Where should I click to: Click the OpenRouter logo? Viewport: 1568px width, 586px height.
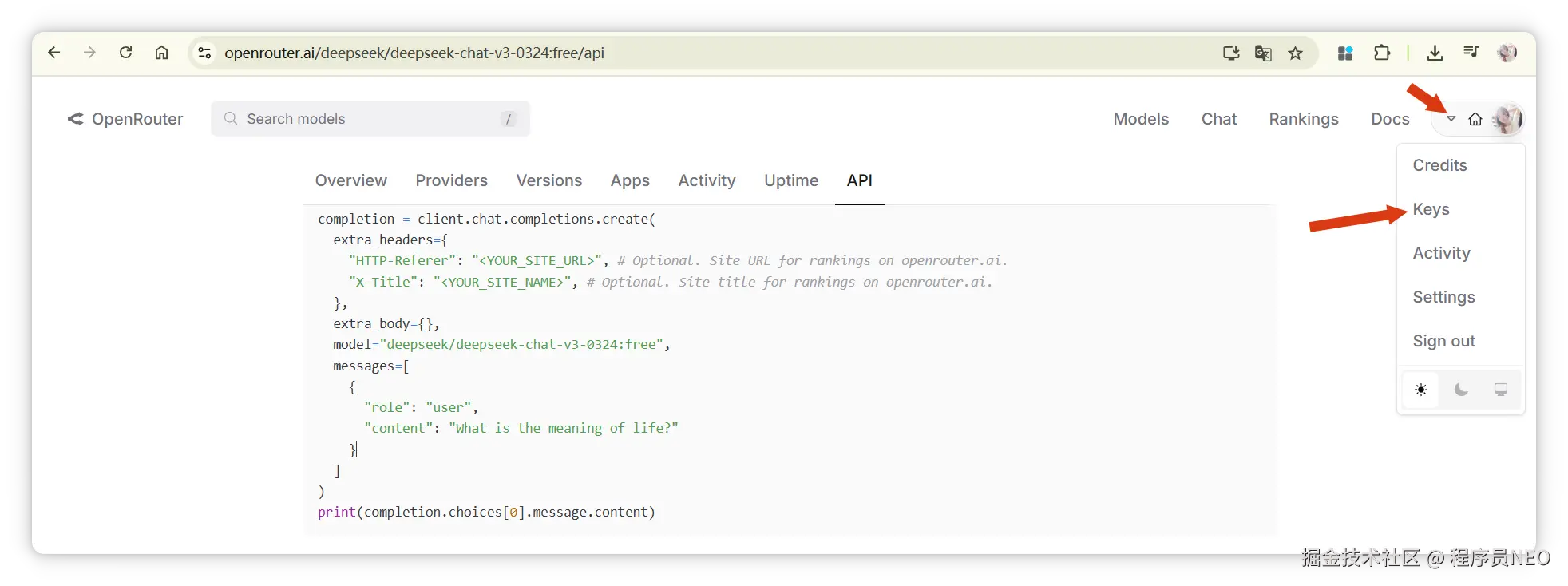[x=125, y=119]
